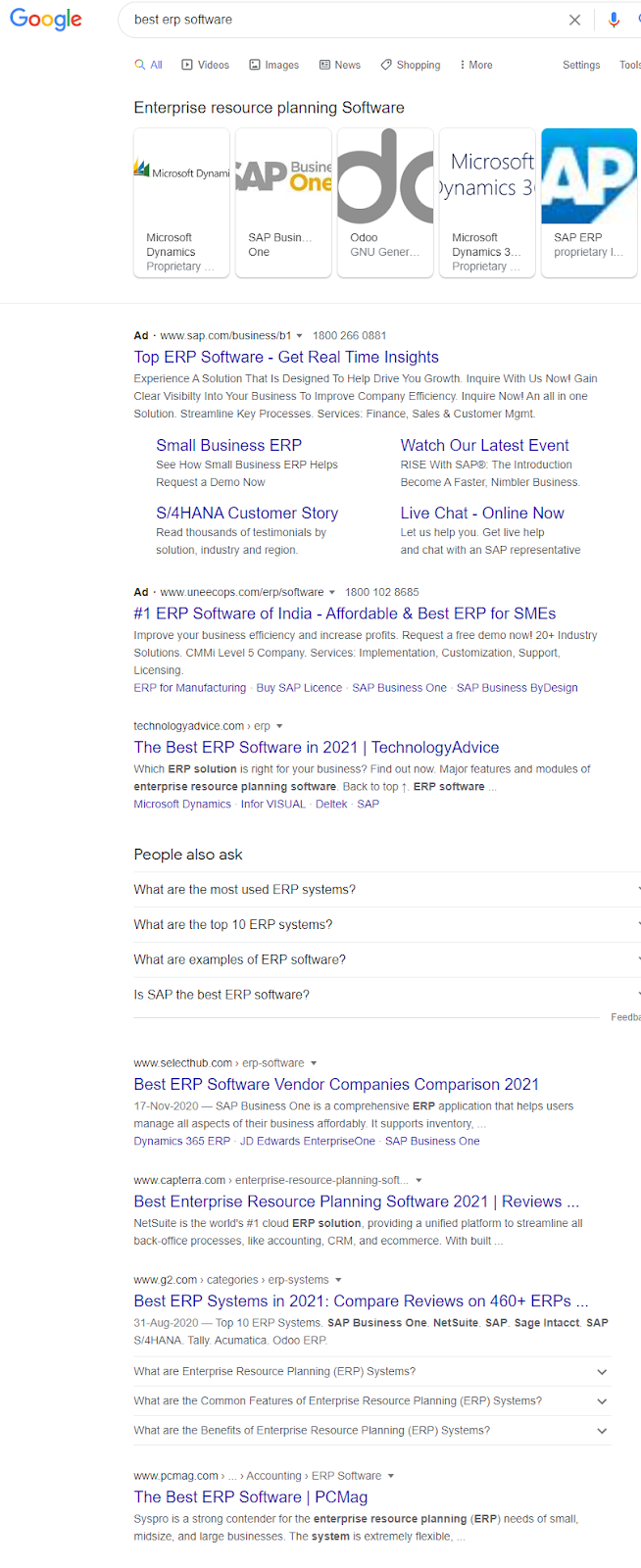Open dropdown arrow next to www.capterra.com URL

(x=419, y=1181)
